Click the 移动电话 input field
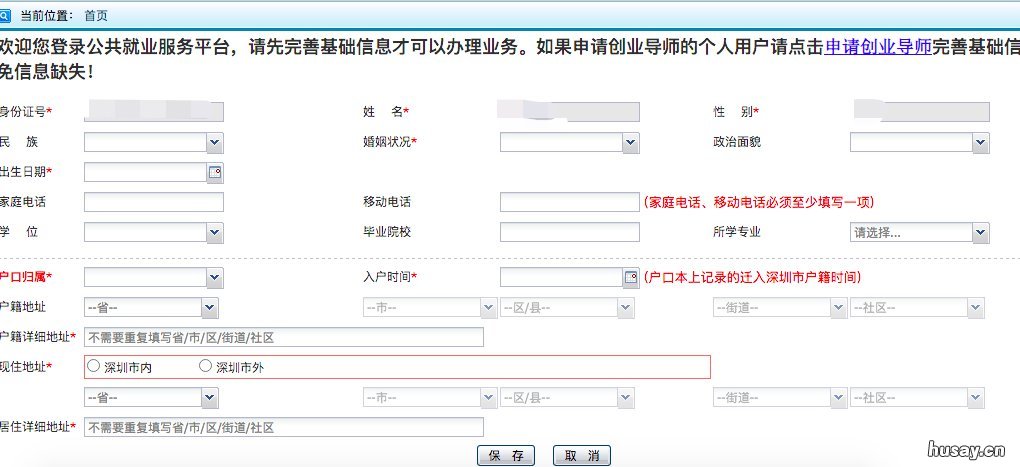The height and width of the screenshot is (467, 1020). [569, 202]
